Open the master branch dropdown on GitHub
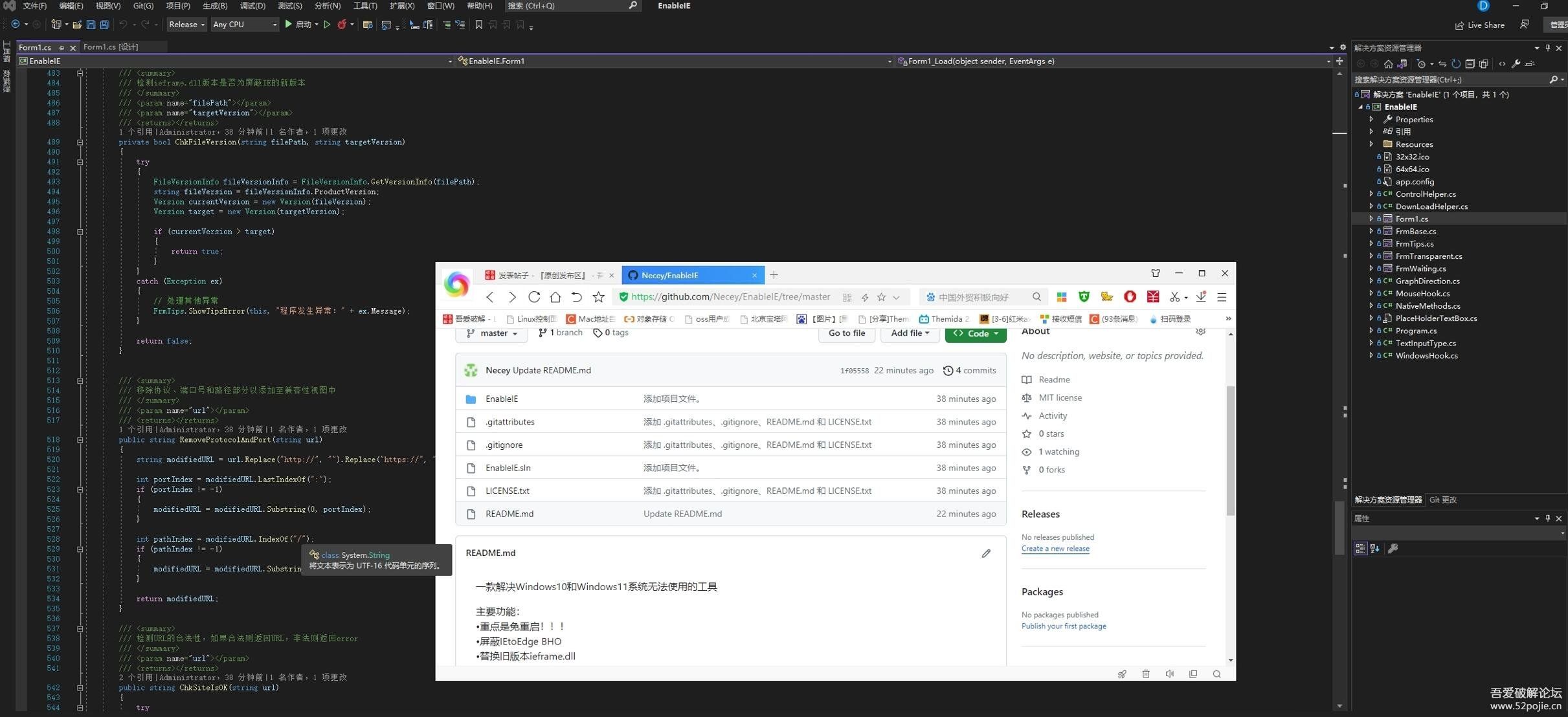 point(491,333)
